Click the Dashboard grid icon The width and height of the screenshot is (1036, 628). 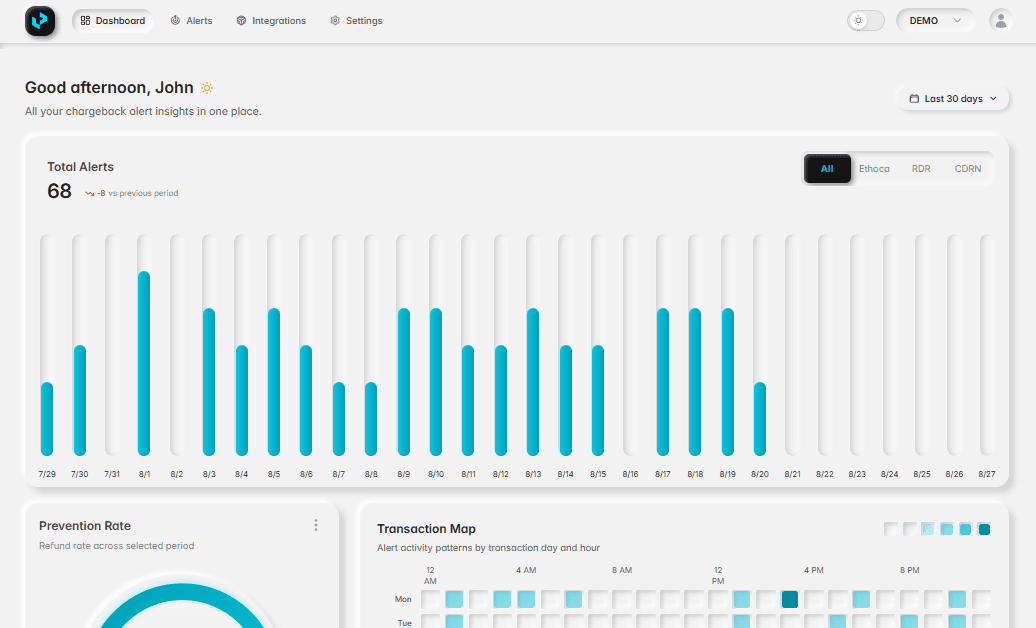[86, 21]
